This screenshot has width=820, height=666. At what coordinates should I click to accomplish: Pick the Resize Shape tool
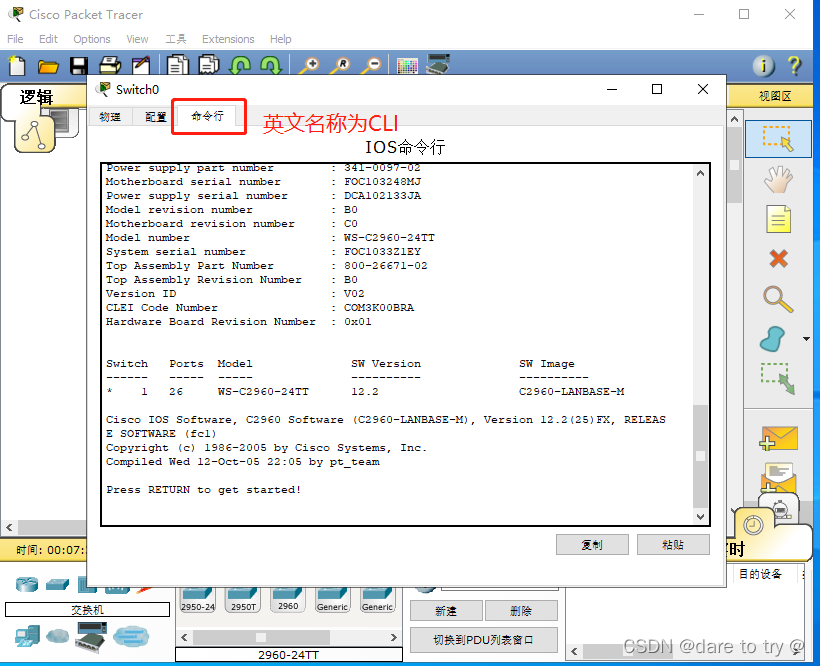point(778,379)
